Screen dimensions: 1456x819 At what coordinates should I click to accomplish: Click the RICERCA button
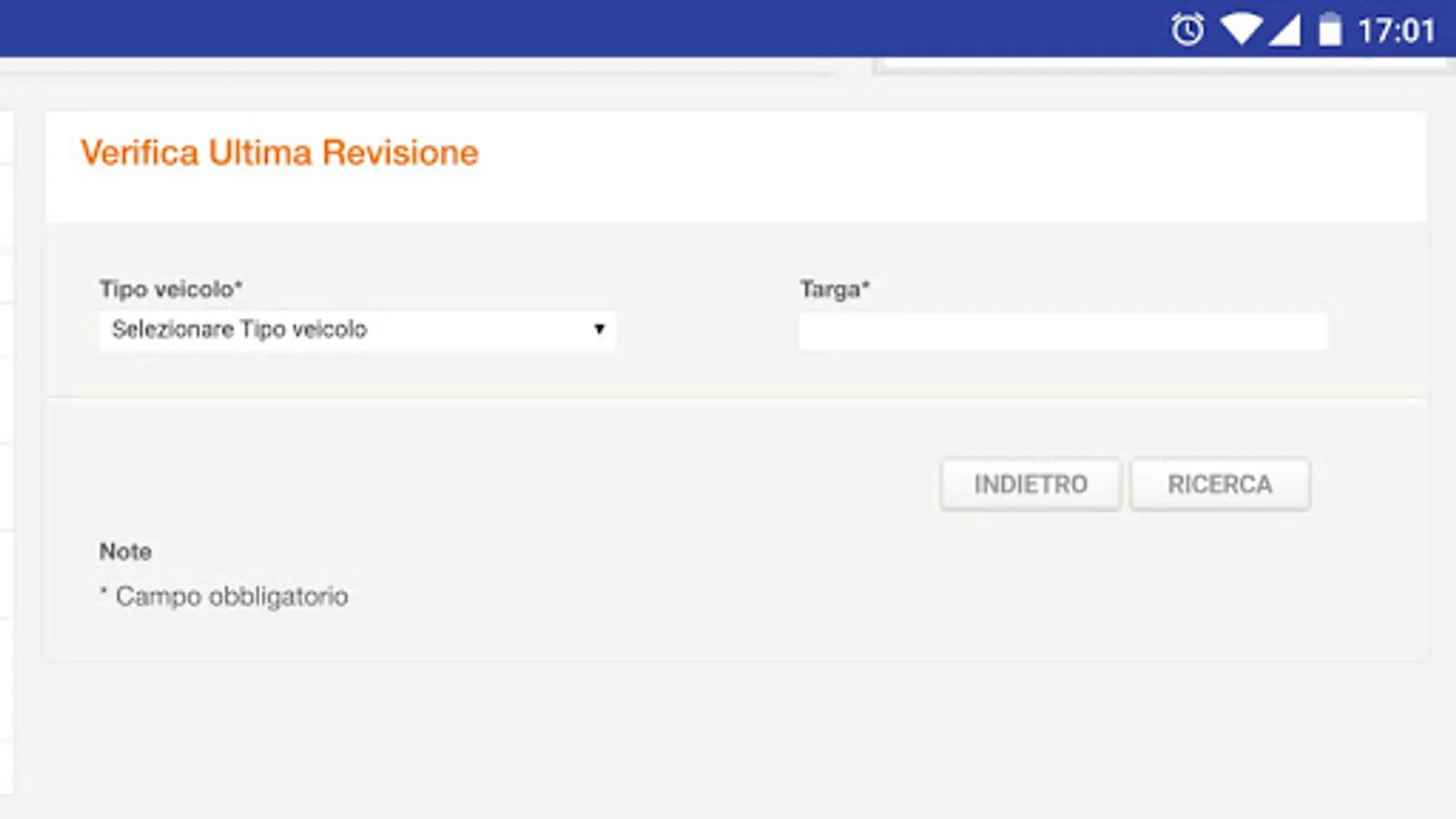click(x=1219, y=484)
